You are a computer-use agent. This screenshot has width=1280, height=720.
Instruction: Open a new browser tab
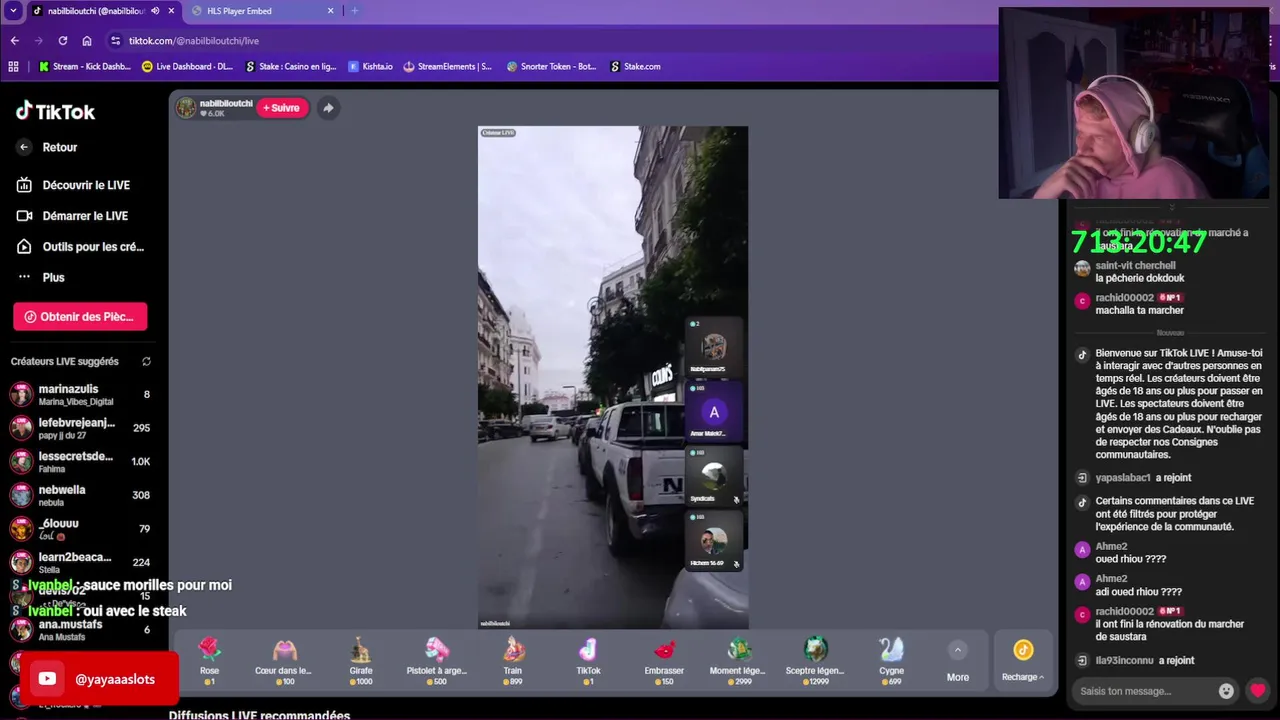pos(354,11)
